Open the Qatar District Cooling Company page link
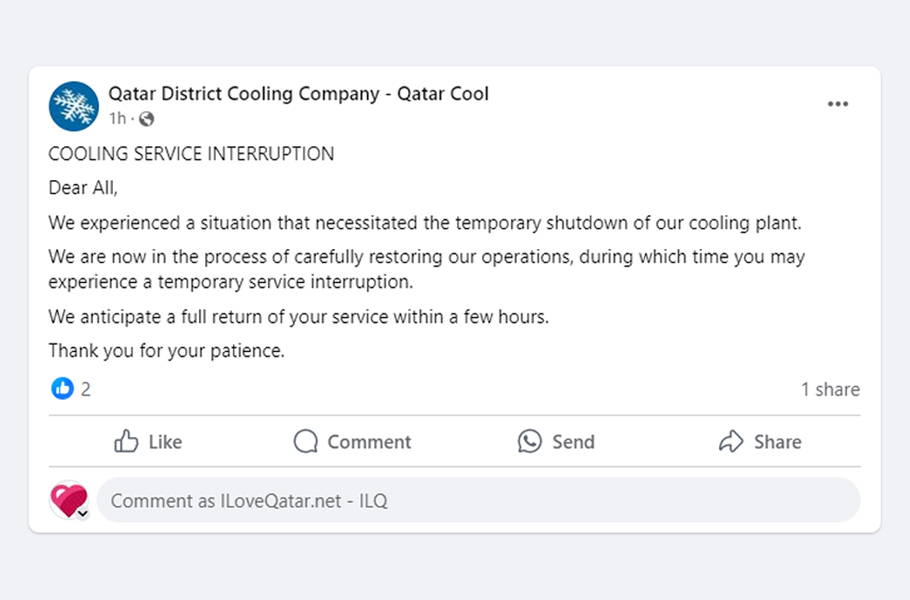 [x=300, y=93]
